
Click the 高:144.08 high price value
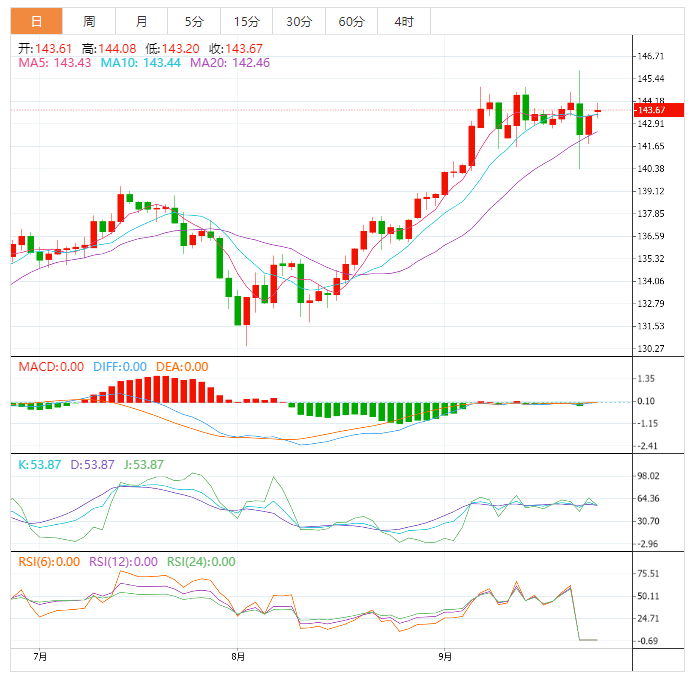click(109, 48)
